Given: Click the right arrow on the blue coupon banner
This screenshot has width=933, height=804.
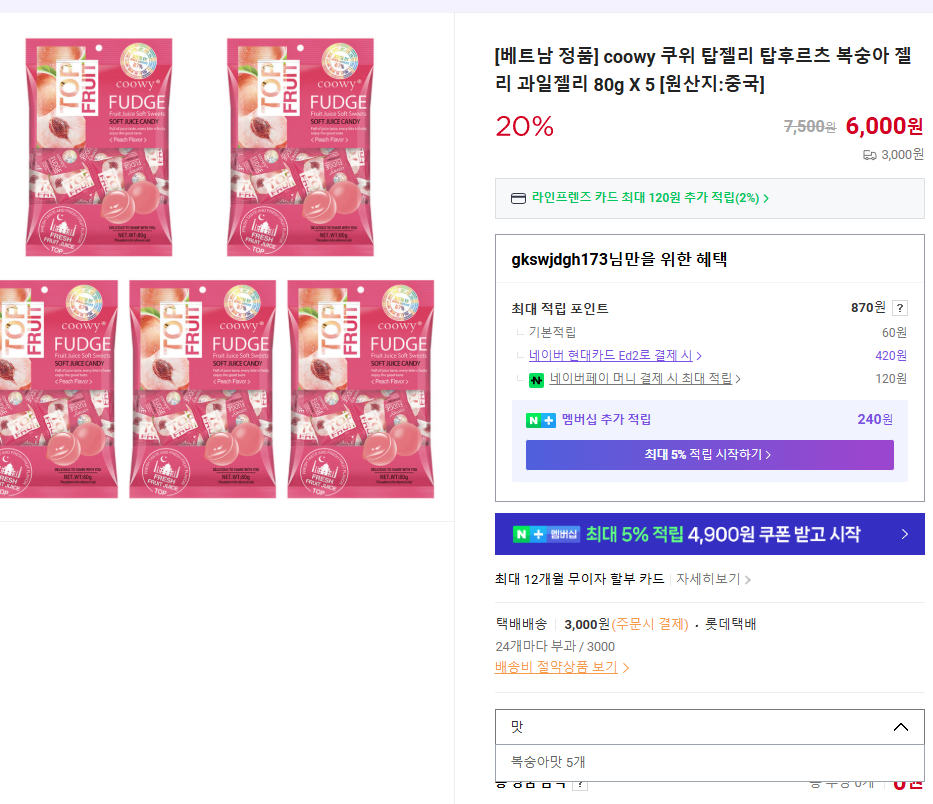Looking at the screenshot, I should (x=905, y=534).
